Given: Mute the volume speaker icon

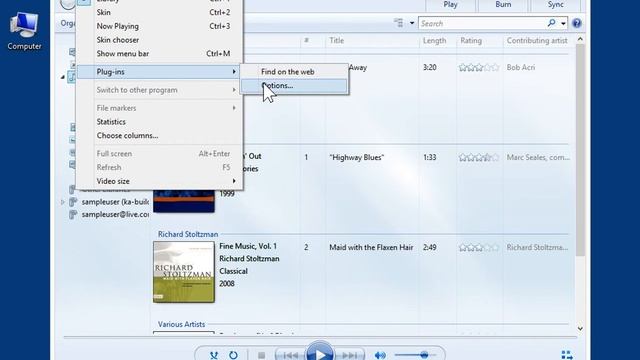Looking at the screenshot, I should (380, 355).
